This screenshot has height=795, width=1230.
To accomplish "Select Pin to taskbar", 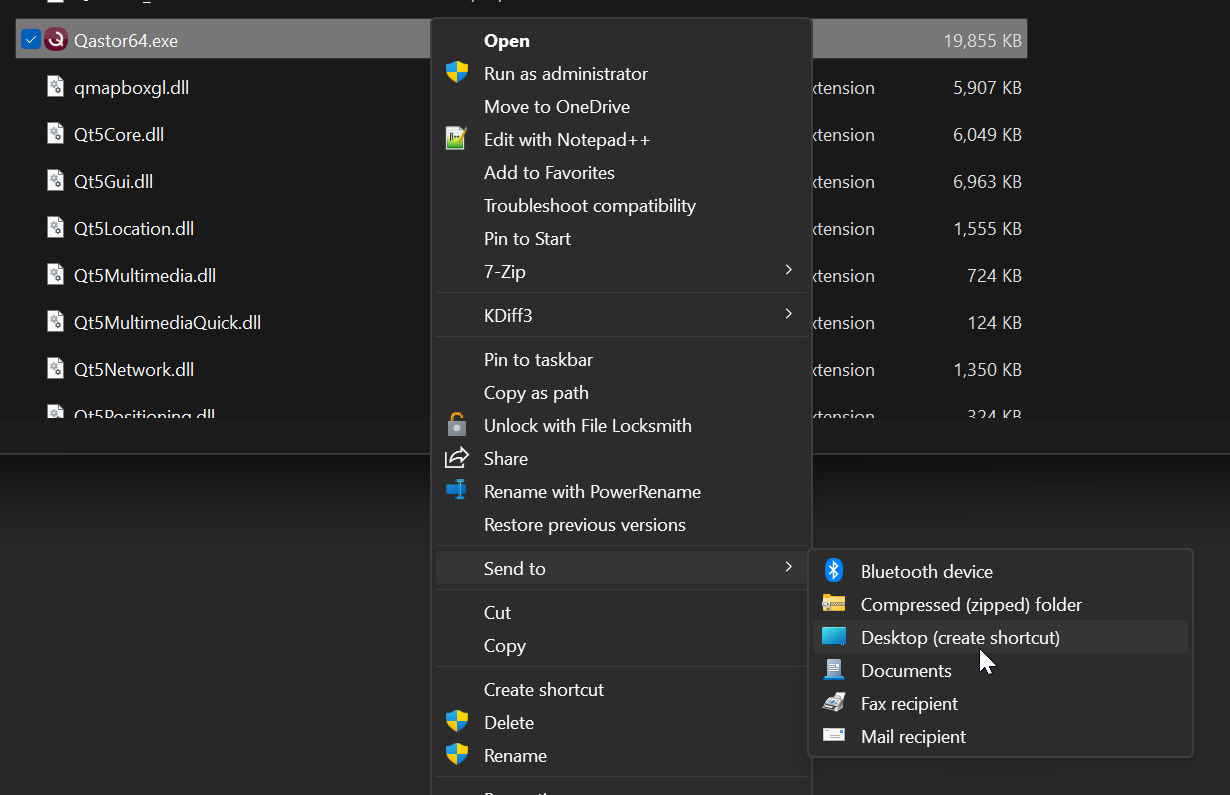I will (x=538, y=359).
